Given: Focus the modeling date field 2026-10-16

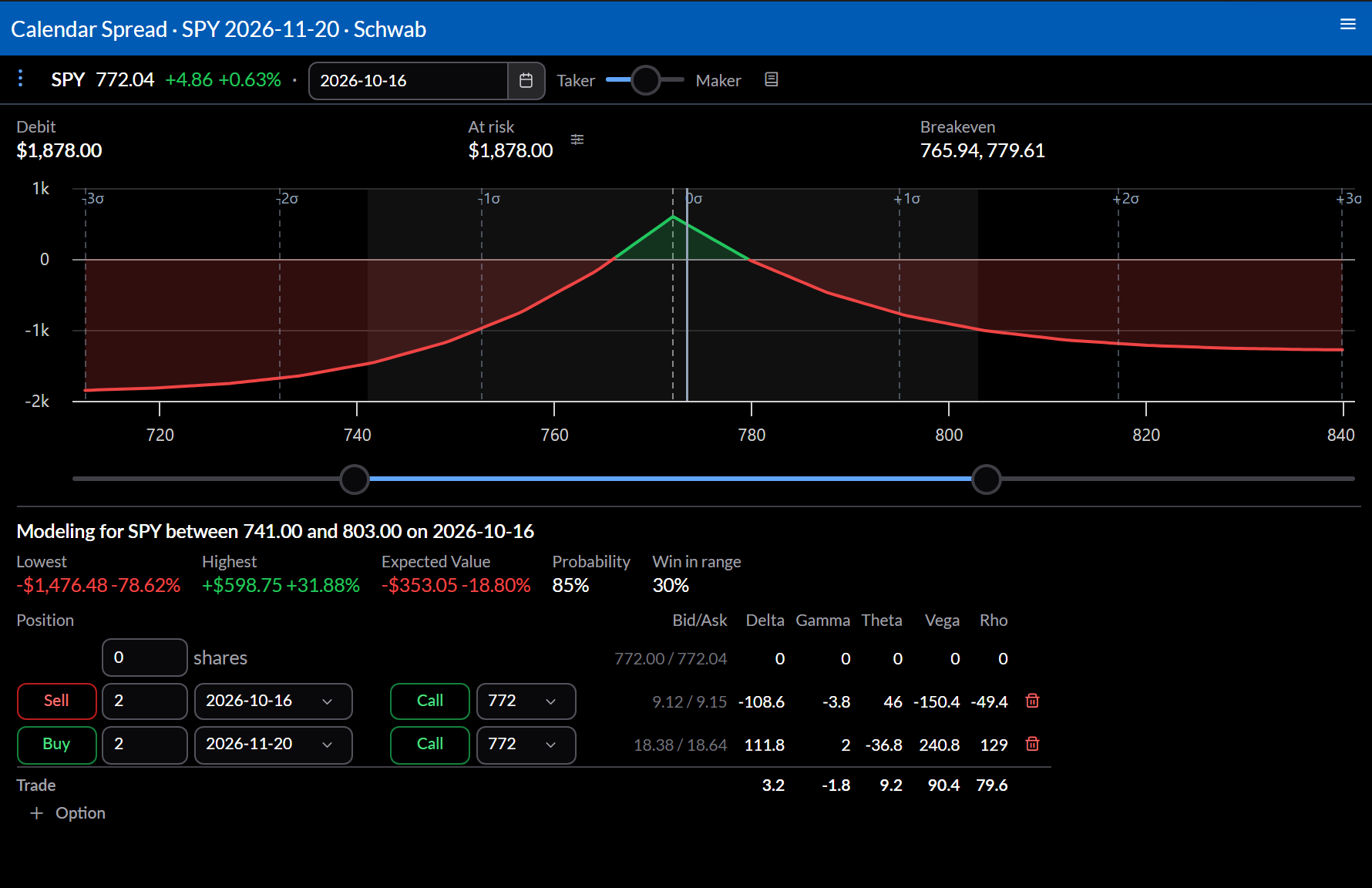Looking at the screenshot, I should [409, 81].
